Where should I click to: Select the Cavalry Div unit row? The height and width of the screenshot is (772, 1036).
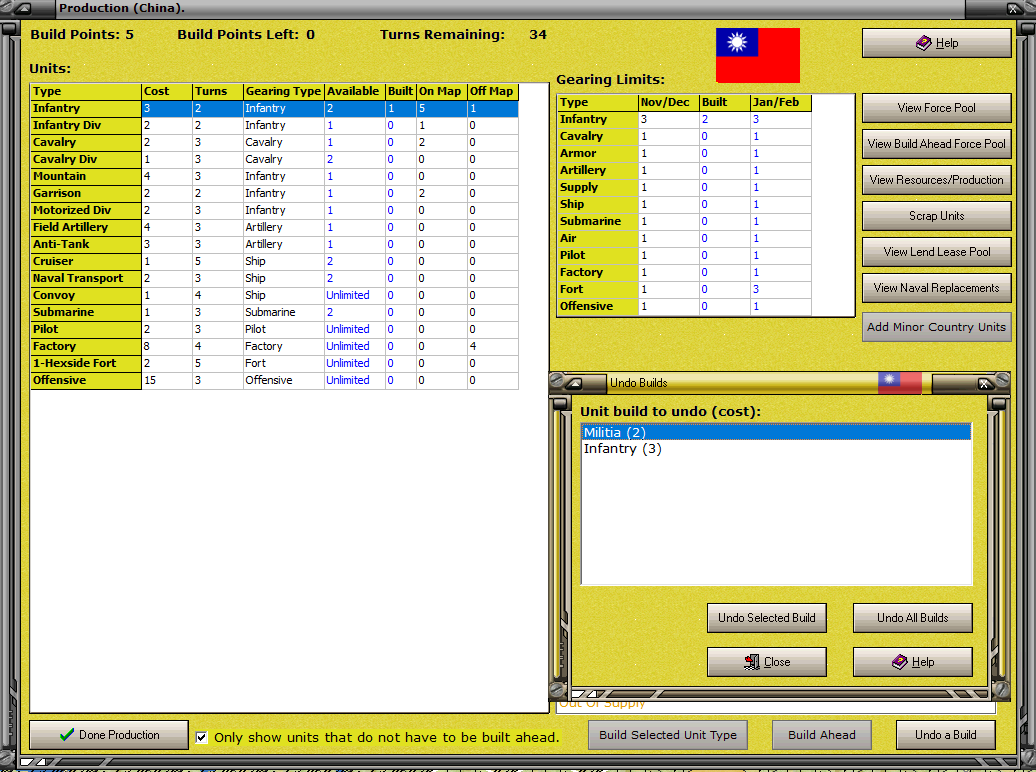274,159
